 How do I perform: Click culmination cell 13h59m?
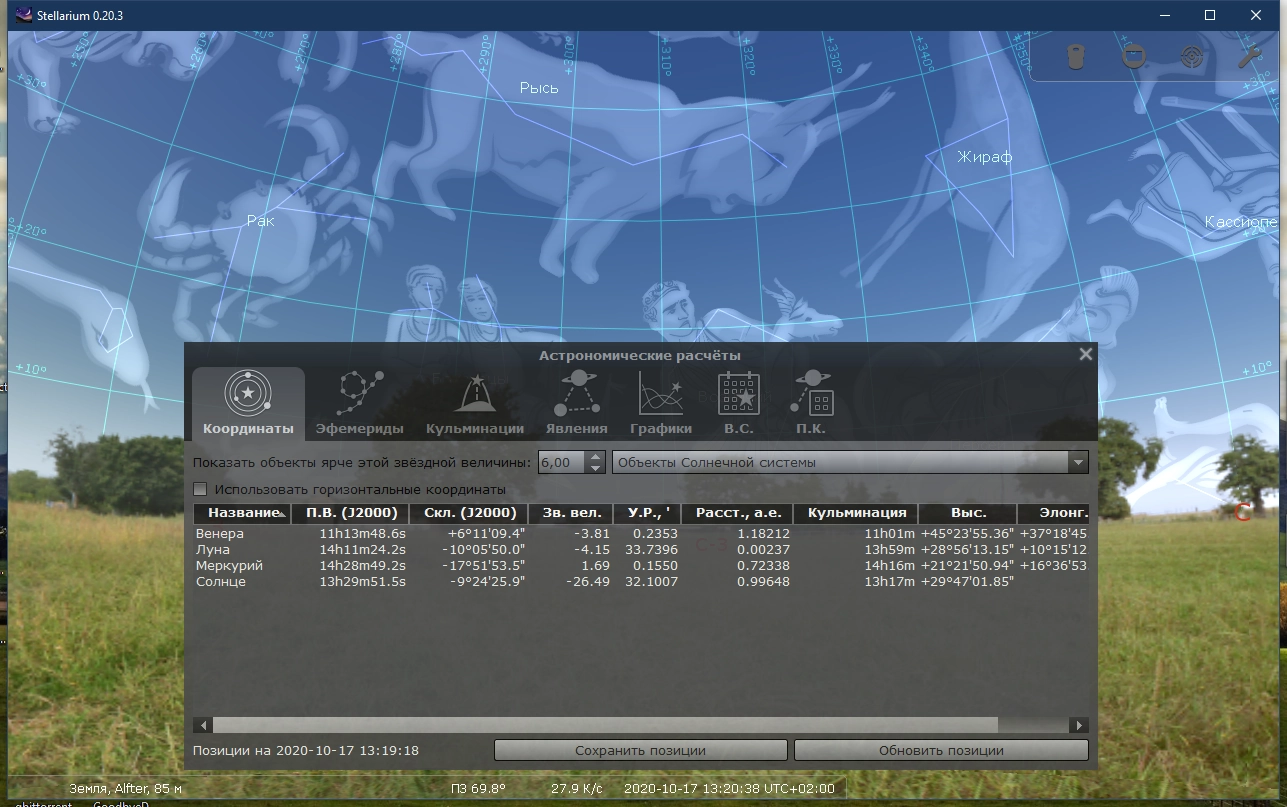coord(890,550)
